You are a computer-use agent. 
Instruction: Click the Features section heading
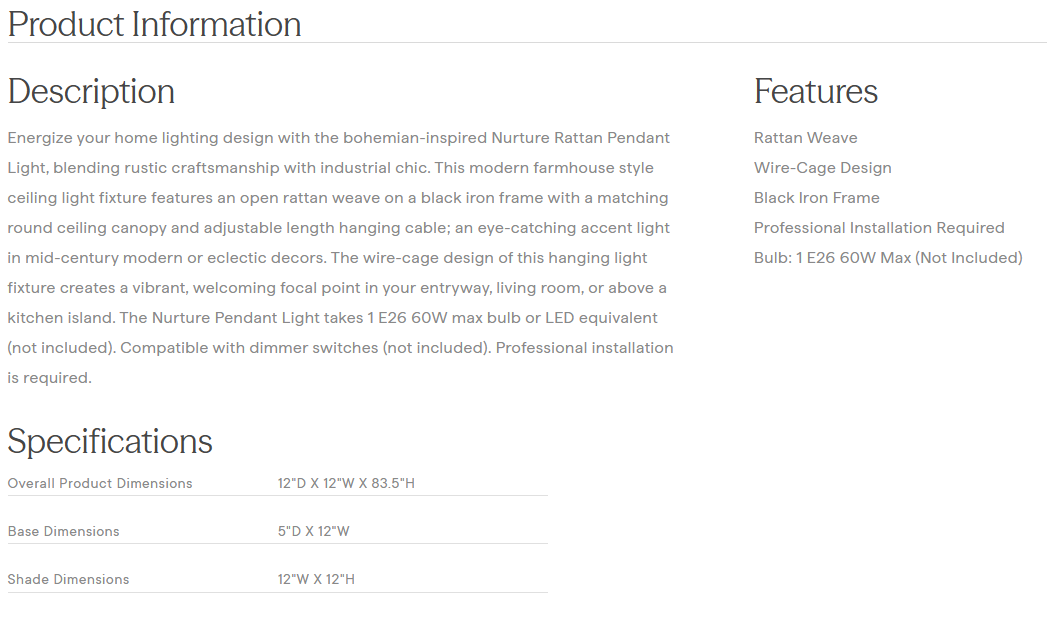[815, 91]
